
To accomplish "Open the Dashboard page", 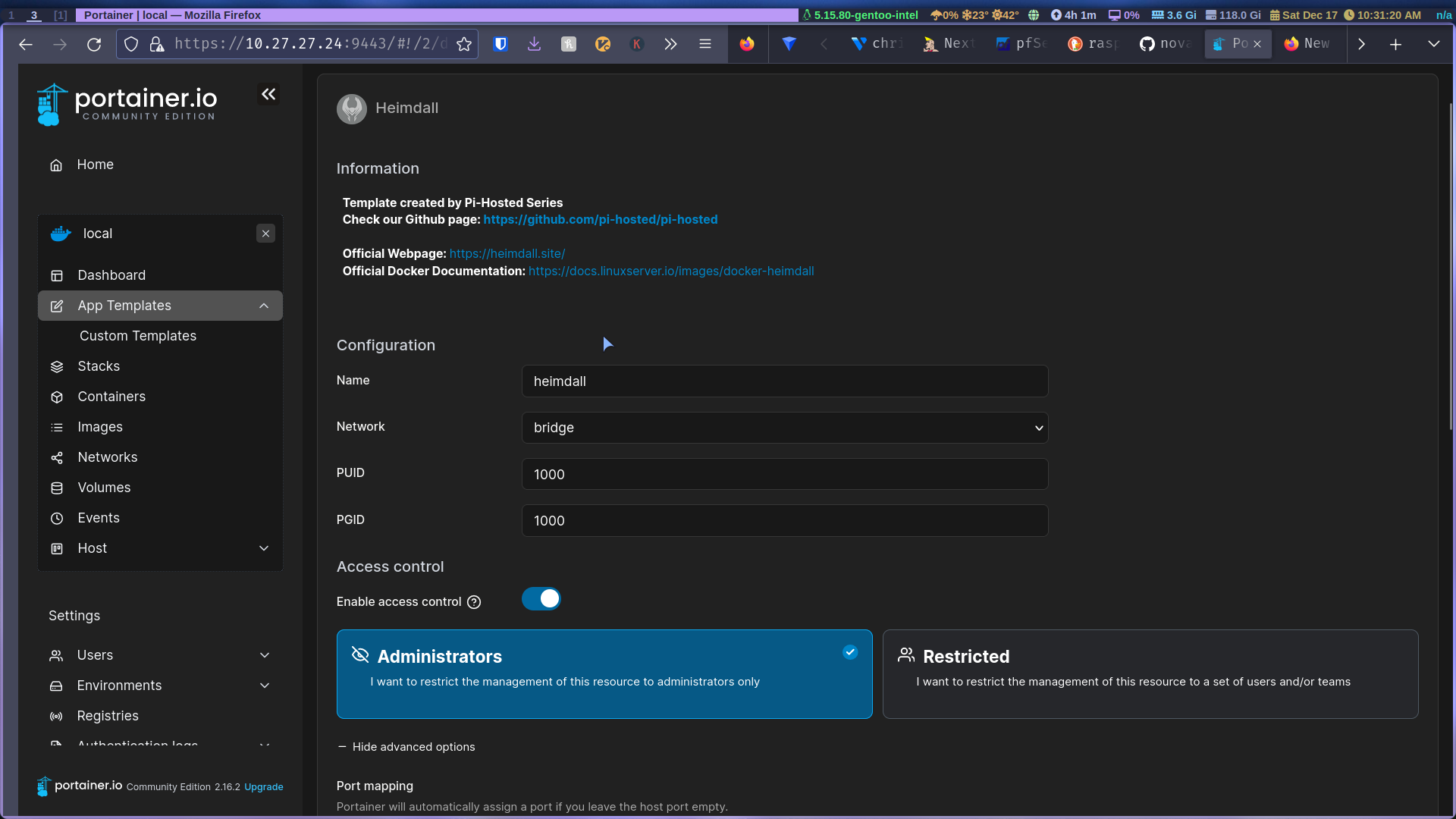I will point(111,275).
